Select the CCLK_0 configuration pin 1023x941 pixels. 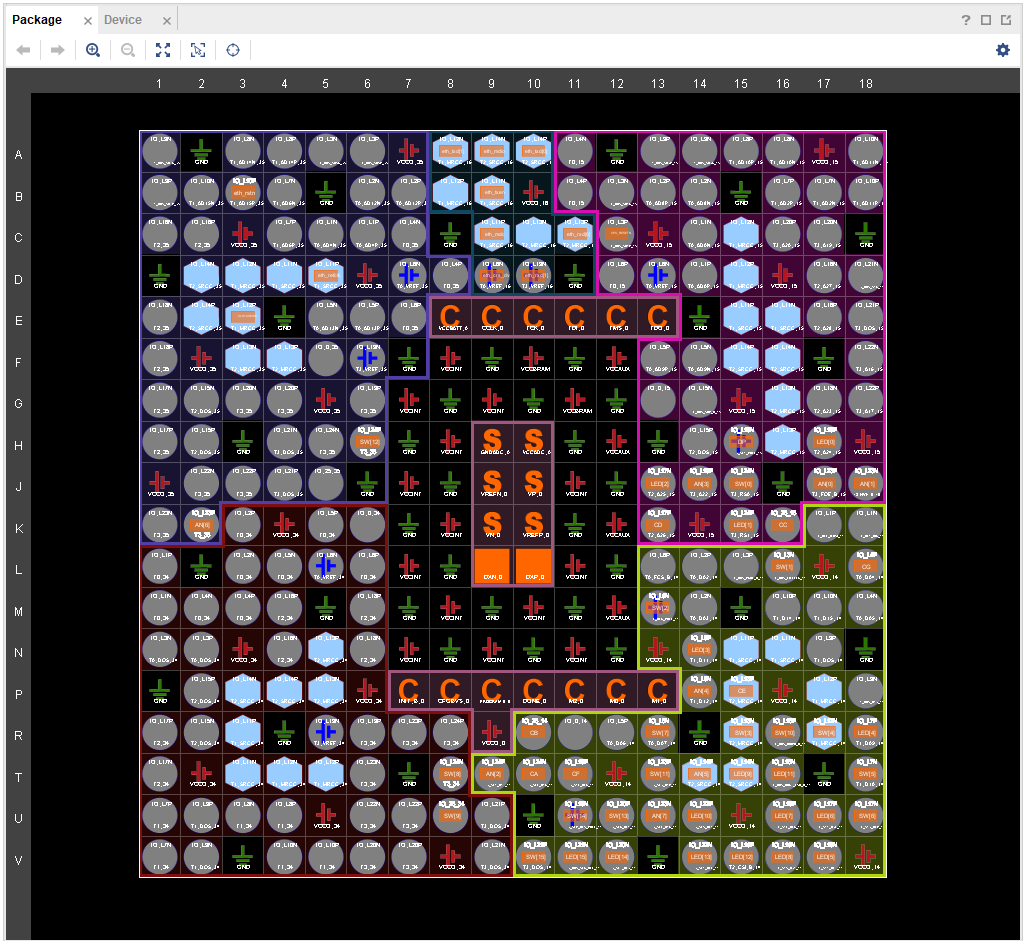pyautogui.click(x=491, y=318)
